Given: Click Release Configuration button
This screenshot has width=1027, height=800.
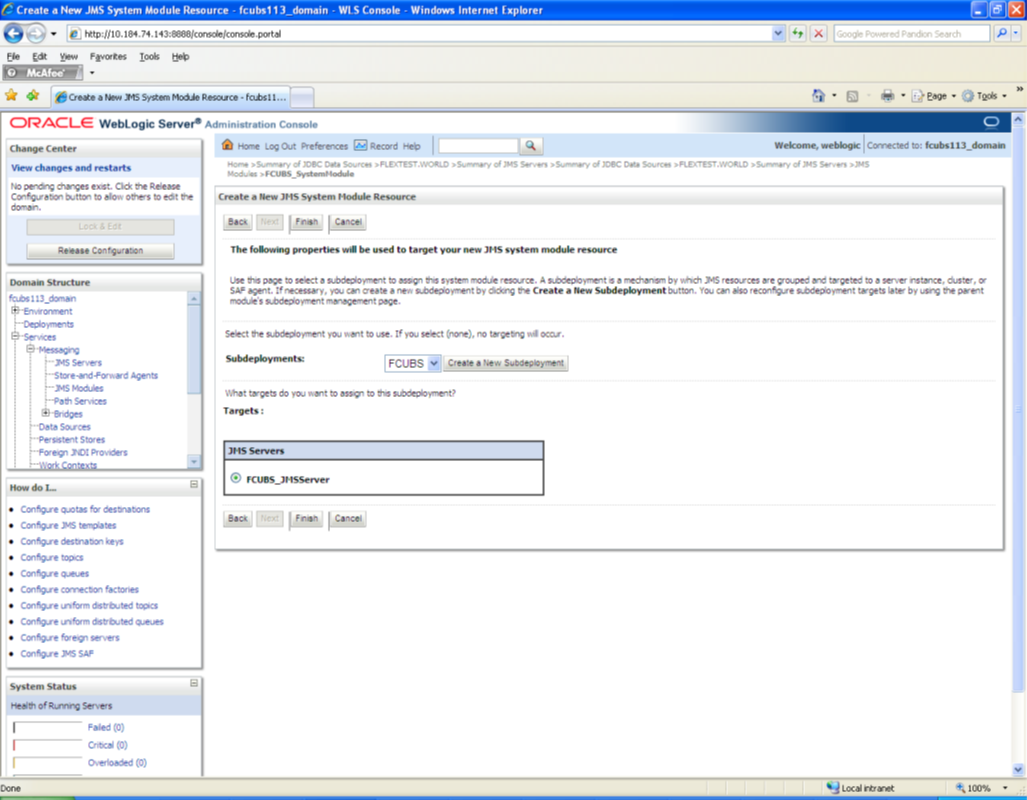Looking at the screenshot, I should click(x=100, y=250).
